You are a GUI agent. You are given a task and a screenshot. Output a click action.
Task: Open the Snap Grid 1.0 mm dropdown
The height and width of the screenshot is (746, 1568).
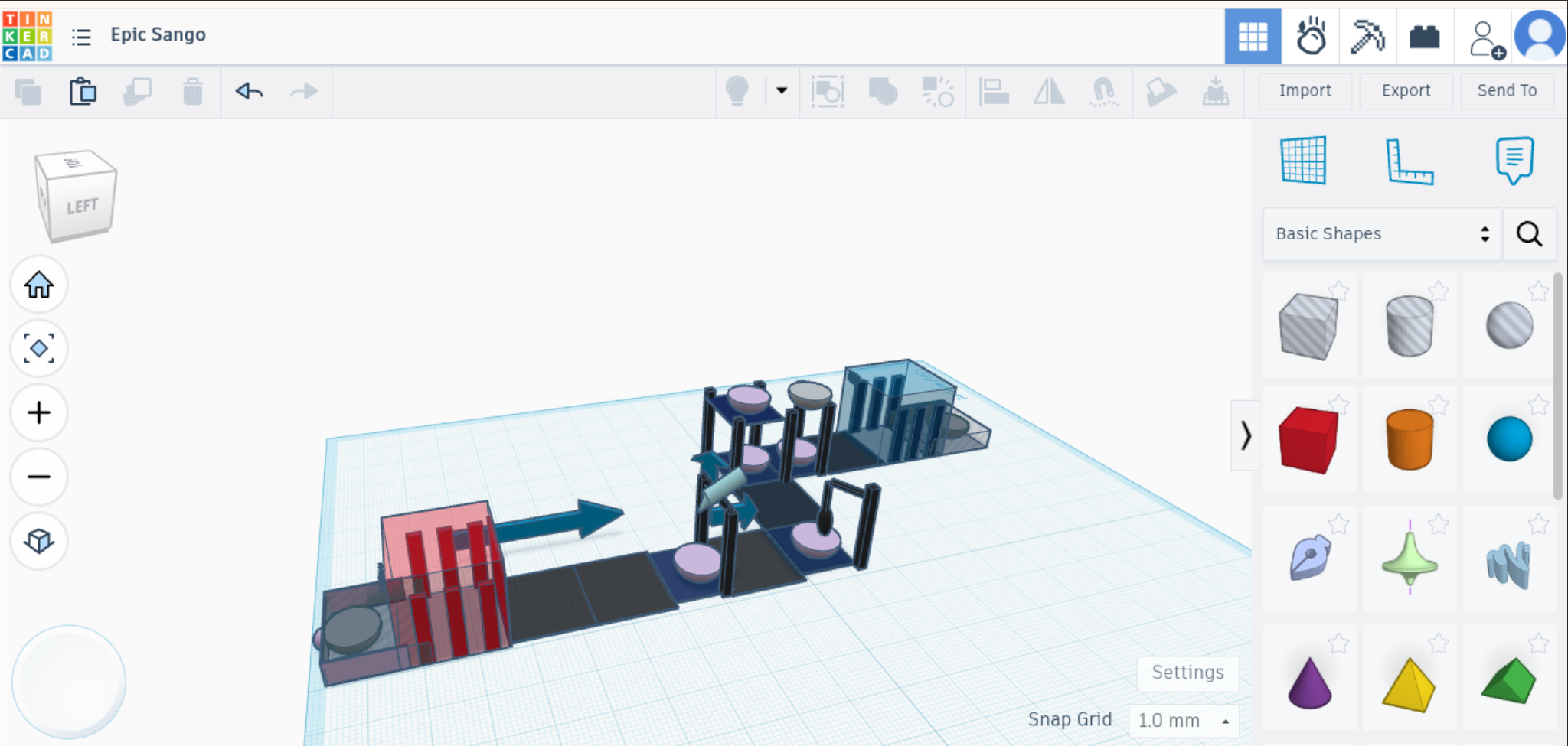(x=1184, y=721)
